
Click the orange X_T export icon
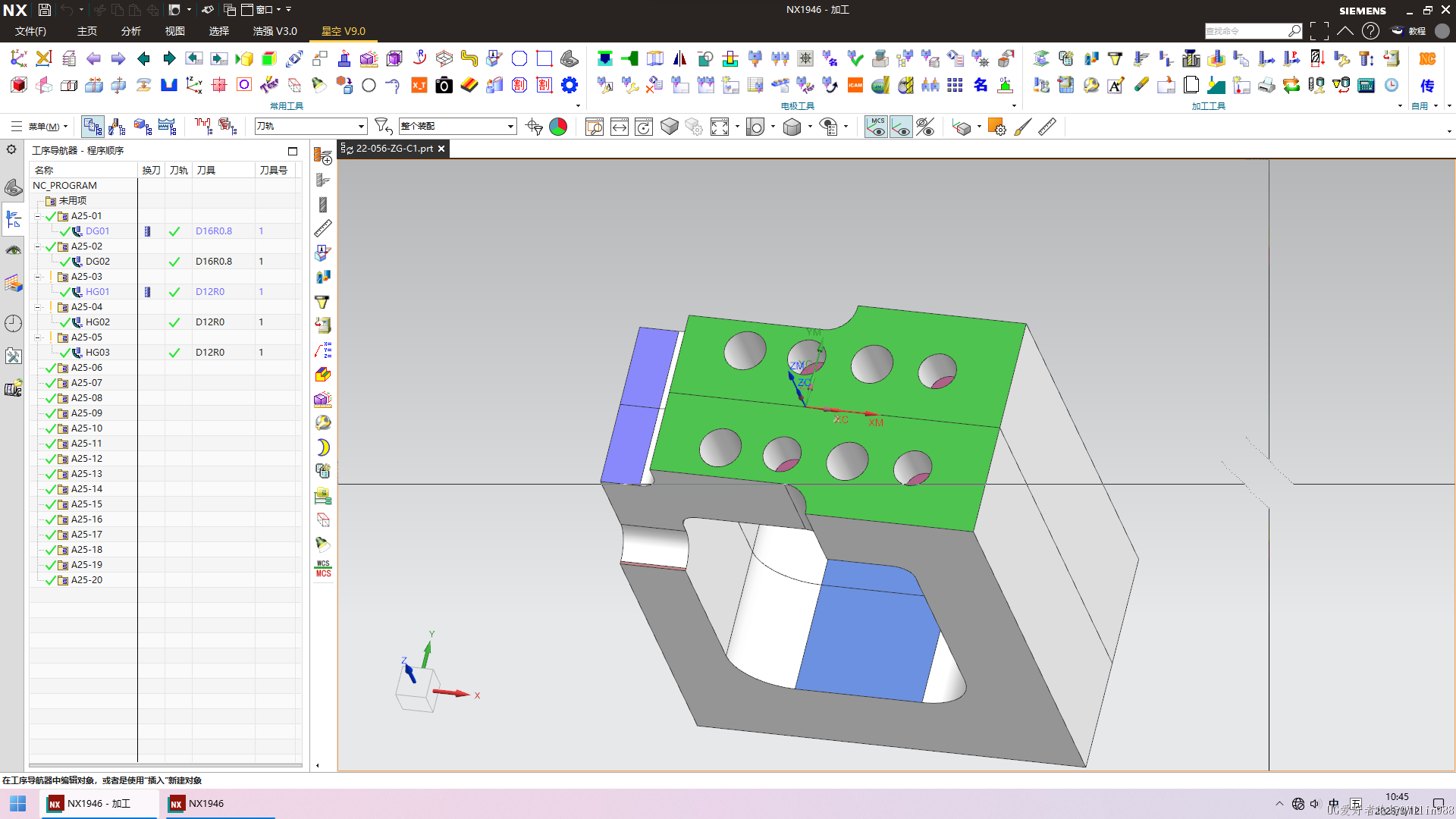coord(419,86)
